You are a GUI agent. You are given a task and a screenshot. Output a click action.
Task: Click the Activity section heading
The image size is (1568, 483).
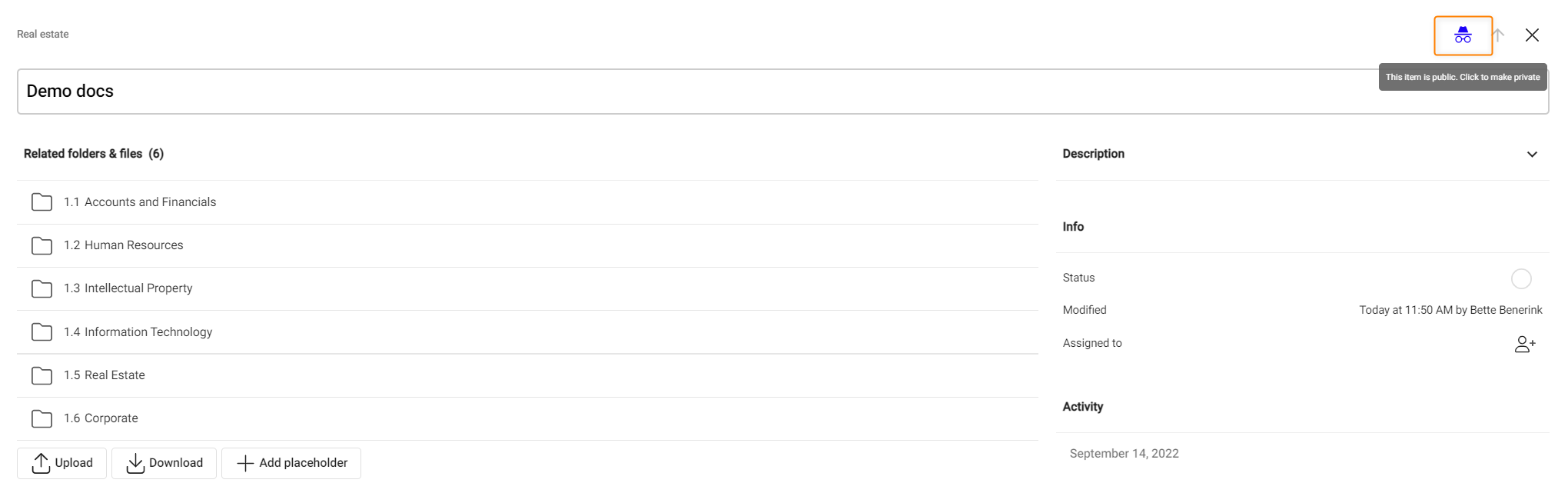[x=1082, y=407]
